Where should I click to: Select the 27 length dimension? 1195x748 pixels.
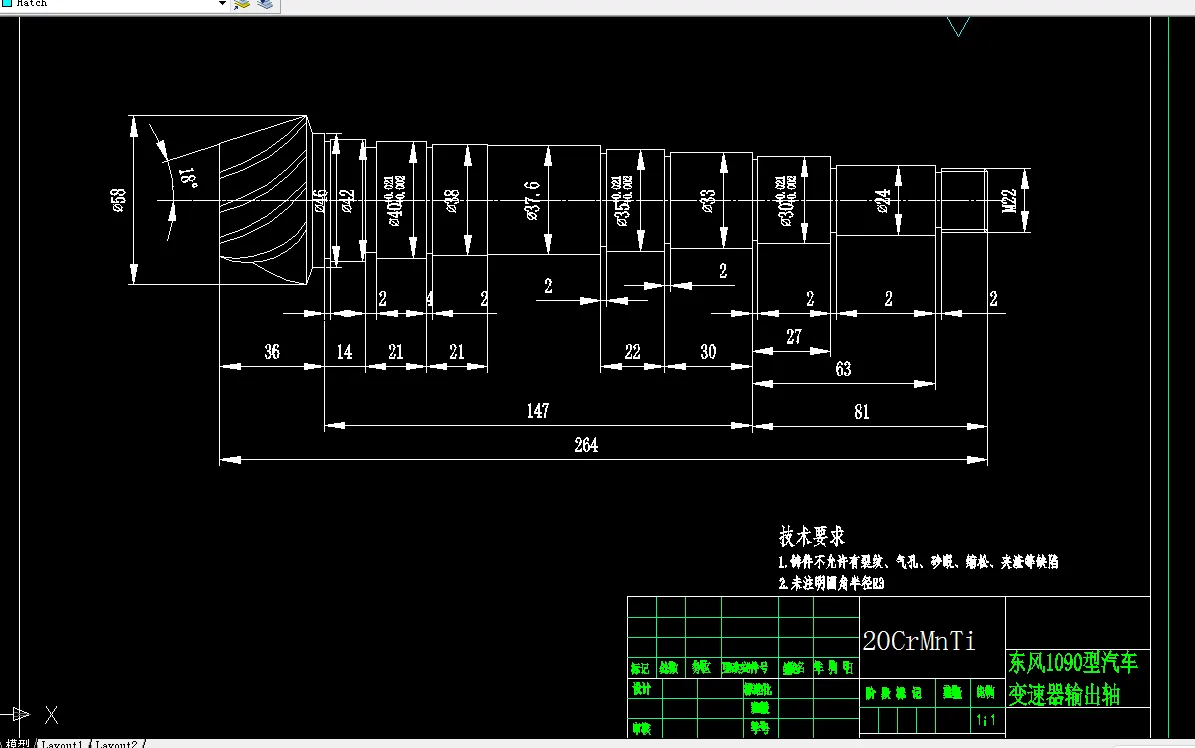(794, 337)
